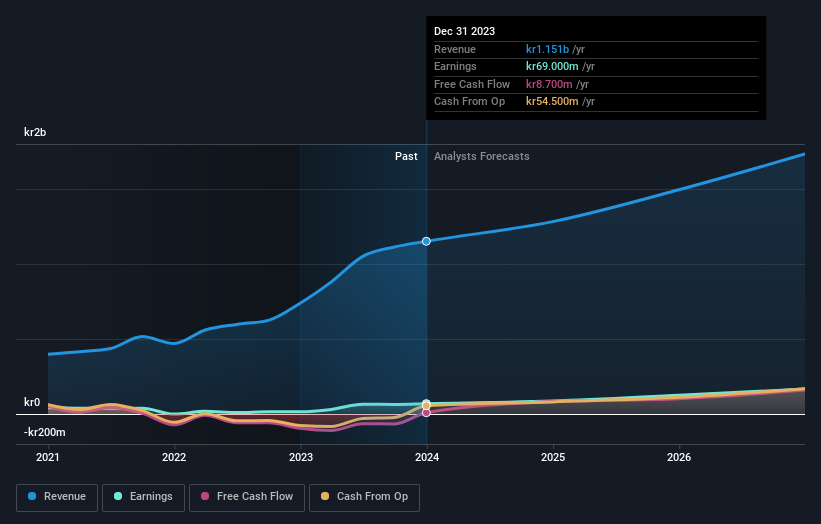
Task: Click the Dec 31 2023 tooltip date
Action: point(464,31)
